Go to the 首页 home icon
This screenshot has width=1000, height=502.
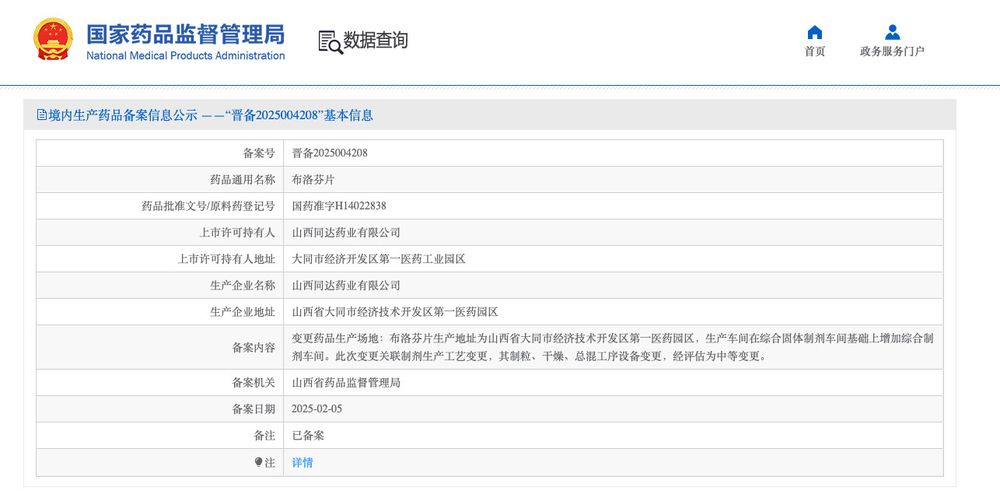click(x=814, y=32)
